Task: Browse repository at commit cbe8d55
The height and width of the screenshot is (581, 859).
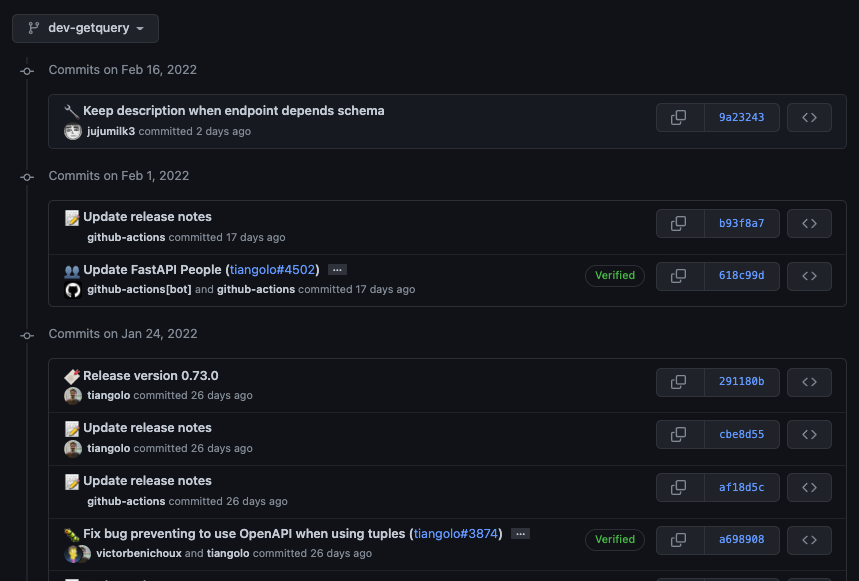Action: point(809,434)
